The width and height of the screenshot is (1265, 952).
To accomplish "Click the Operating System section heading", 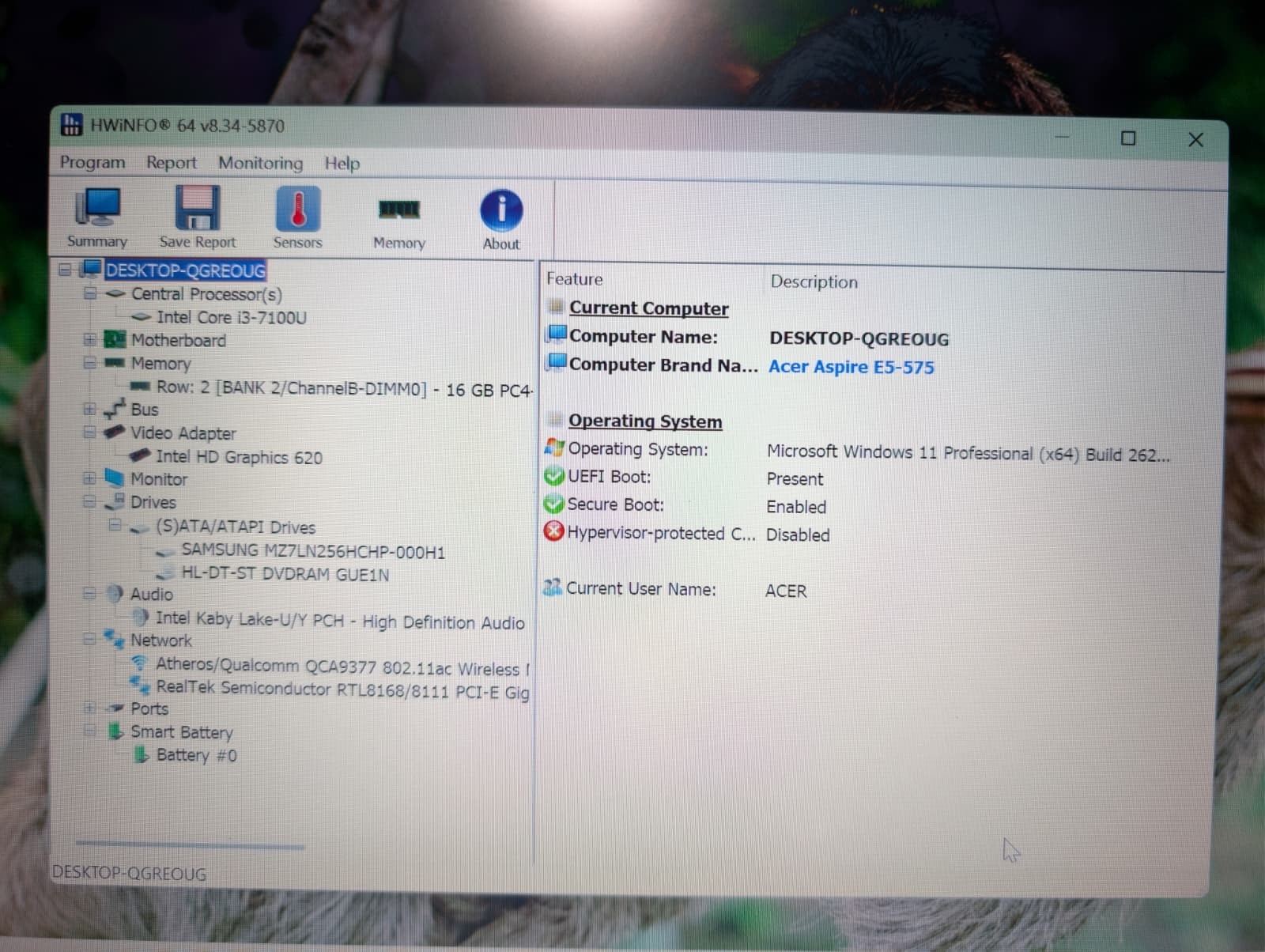I will pyautogui.click(x=645, y=421).
